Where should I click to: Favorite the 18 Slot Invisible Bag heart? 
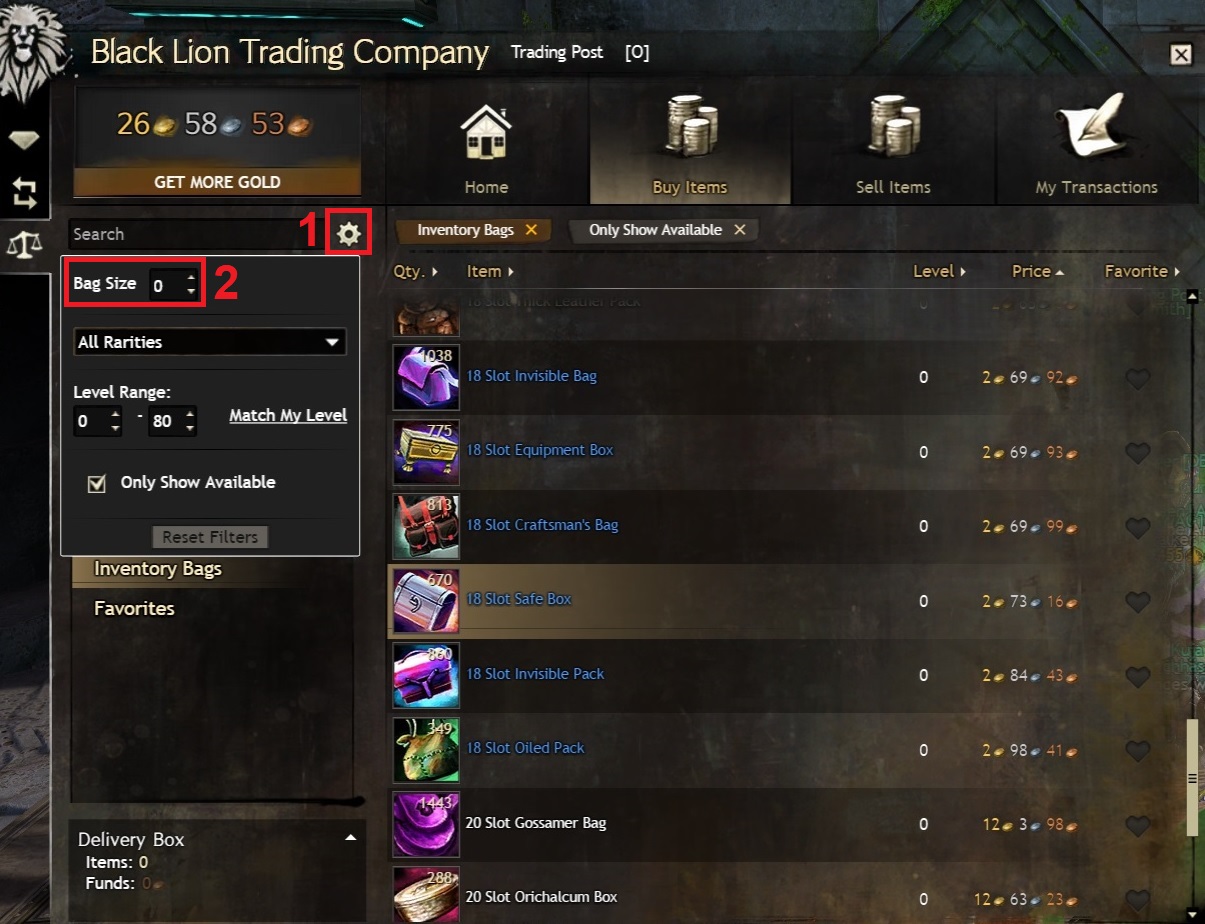tap(1138, 378)
